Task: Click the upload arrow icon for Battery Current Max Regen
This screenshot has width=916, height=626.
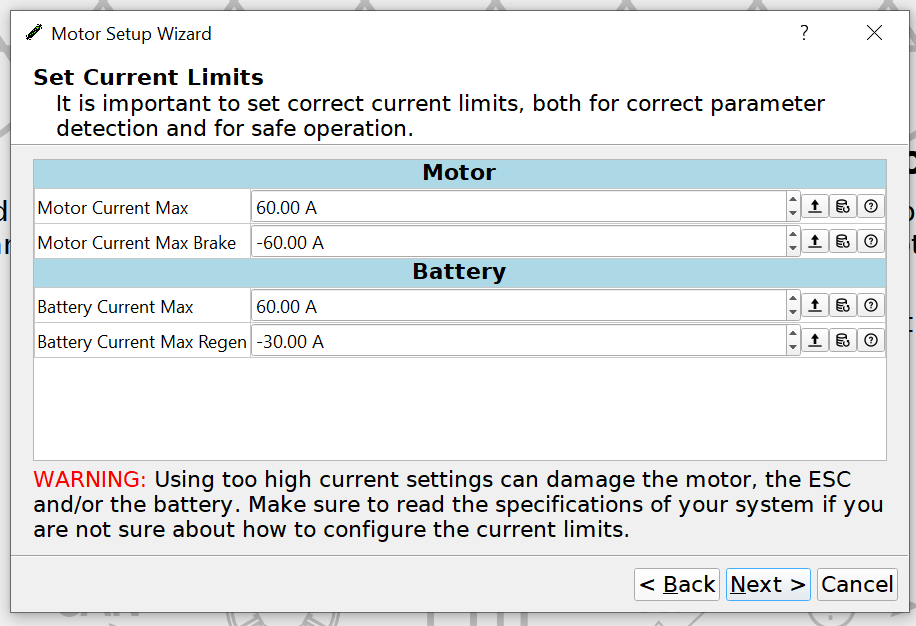Action: [x=815, y=340]
